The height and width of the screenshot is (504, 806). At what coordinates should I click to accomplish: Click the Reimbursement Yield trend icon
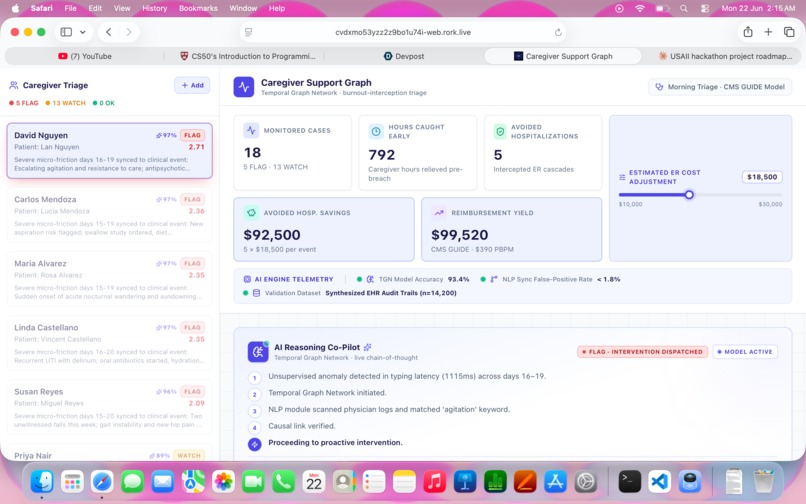pyautogui.click(x=438, y=212)
